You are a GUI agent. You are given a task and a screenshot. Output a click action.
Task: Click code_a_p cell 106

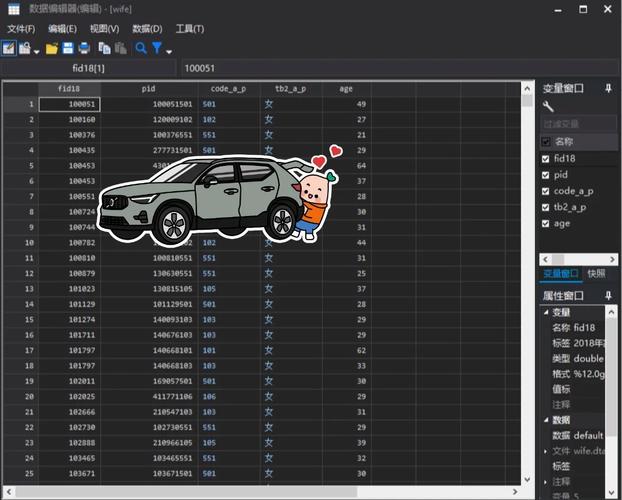228,396
